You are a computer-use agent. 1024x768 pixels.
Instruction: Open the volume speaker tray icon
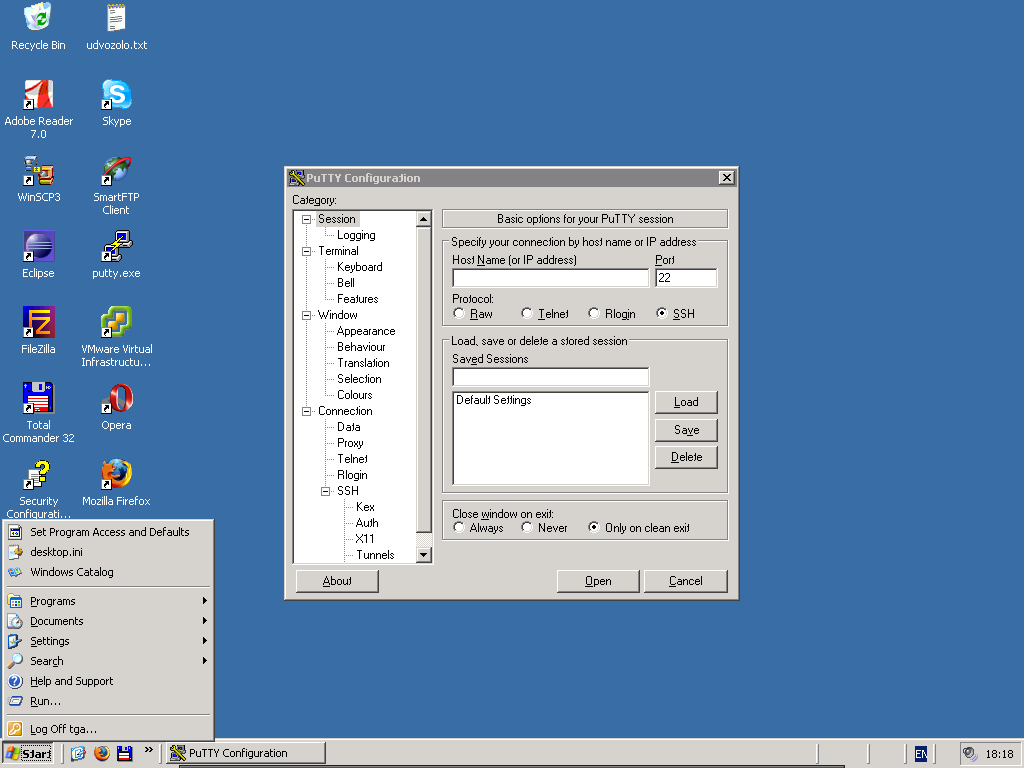click(970, 754)
